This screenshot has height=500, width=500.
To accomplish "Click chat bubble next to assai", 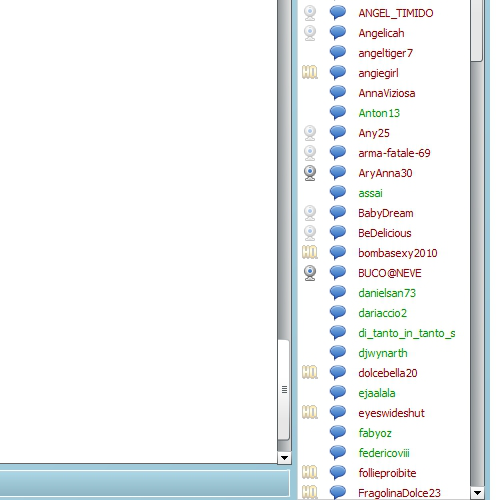I will tap(338, 193).
